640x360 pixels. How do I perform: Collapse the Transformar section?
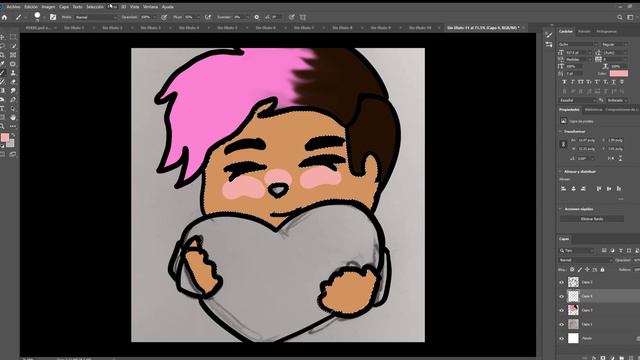[x=560, y=131]
